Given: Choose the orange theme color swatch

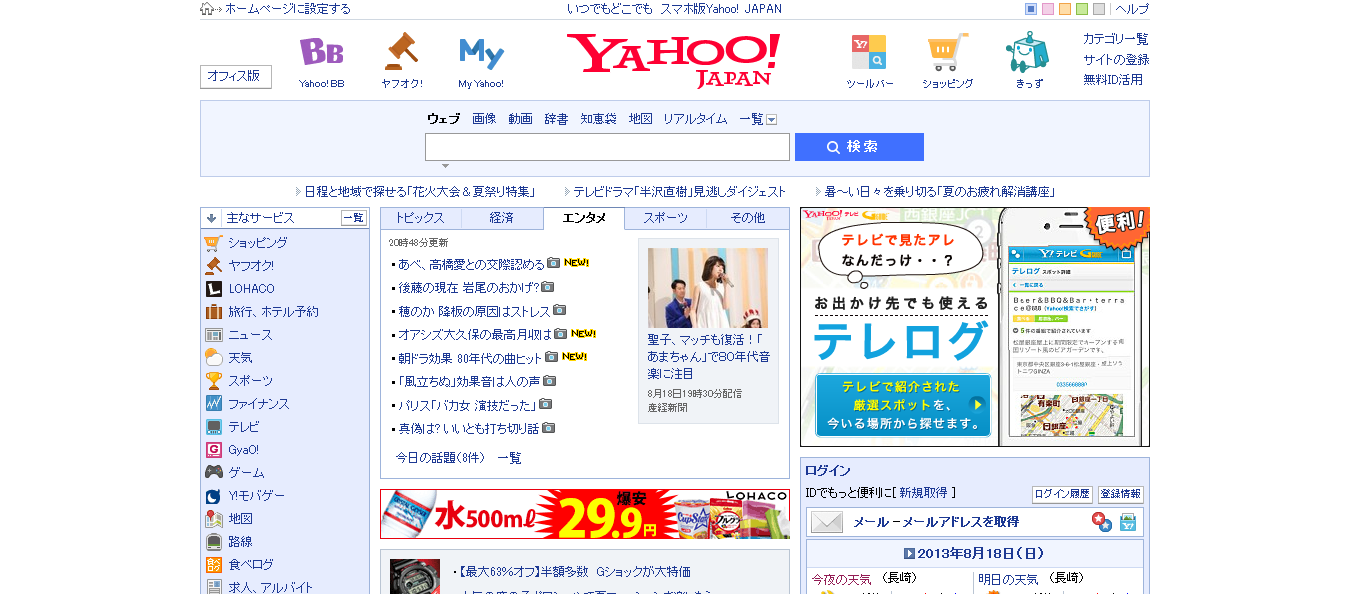Looking at the screenshot, I should [1065, 9].
